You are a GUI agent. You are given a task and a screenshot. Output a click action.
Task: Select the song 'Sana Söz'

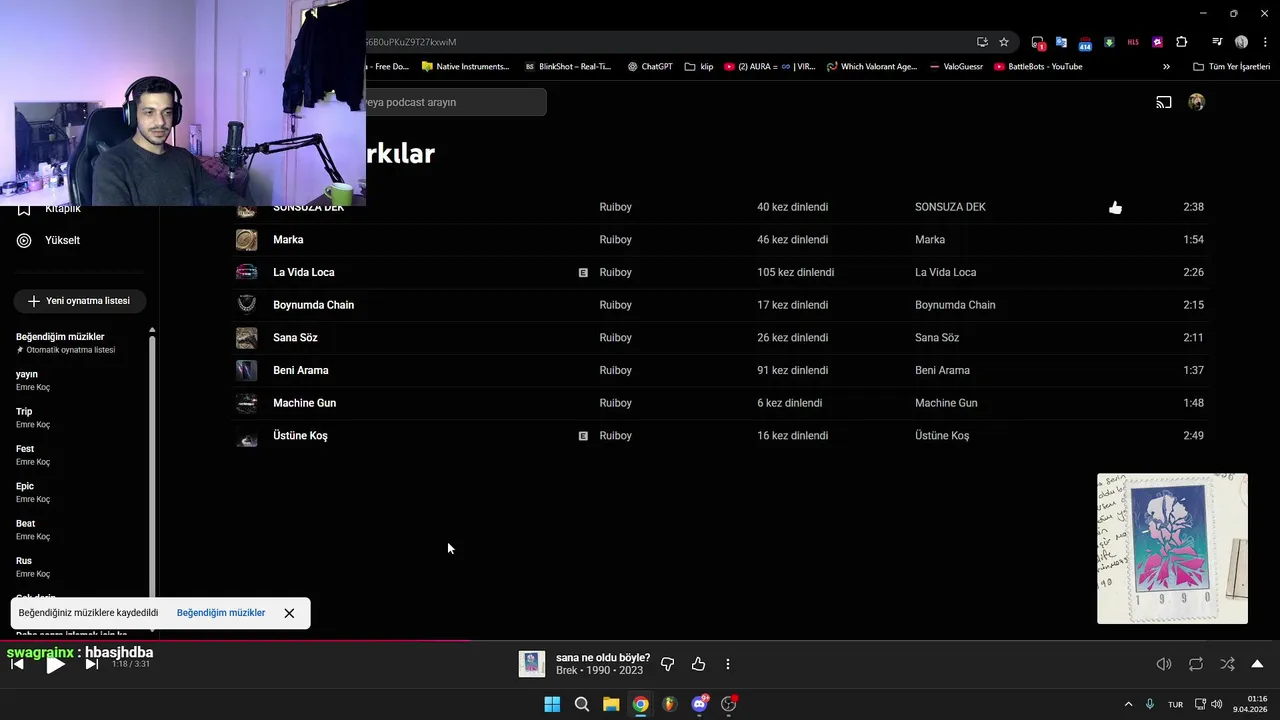coord(295,338)
